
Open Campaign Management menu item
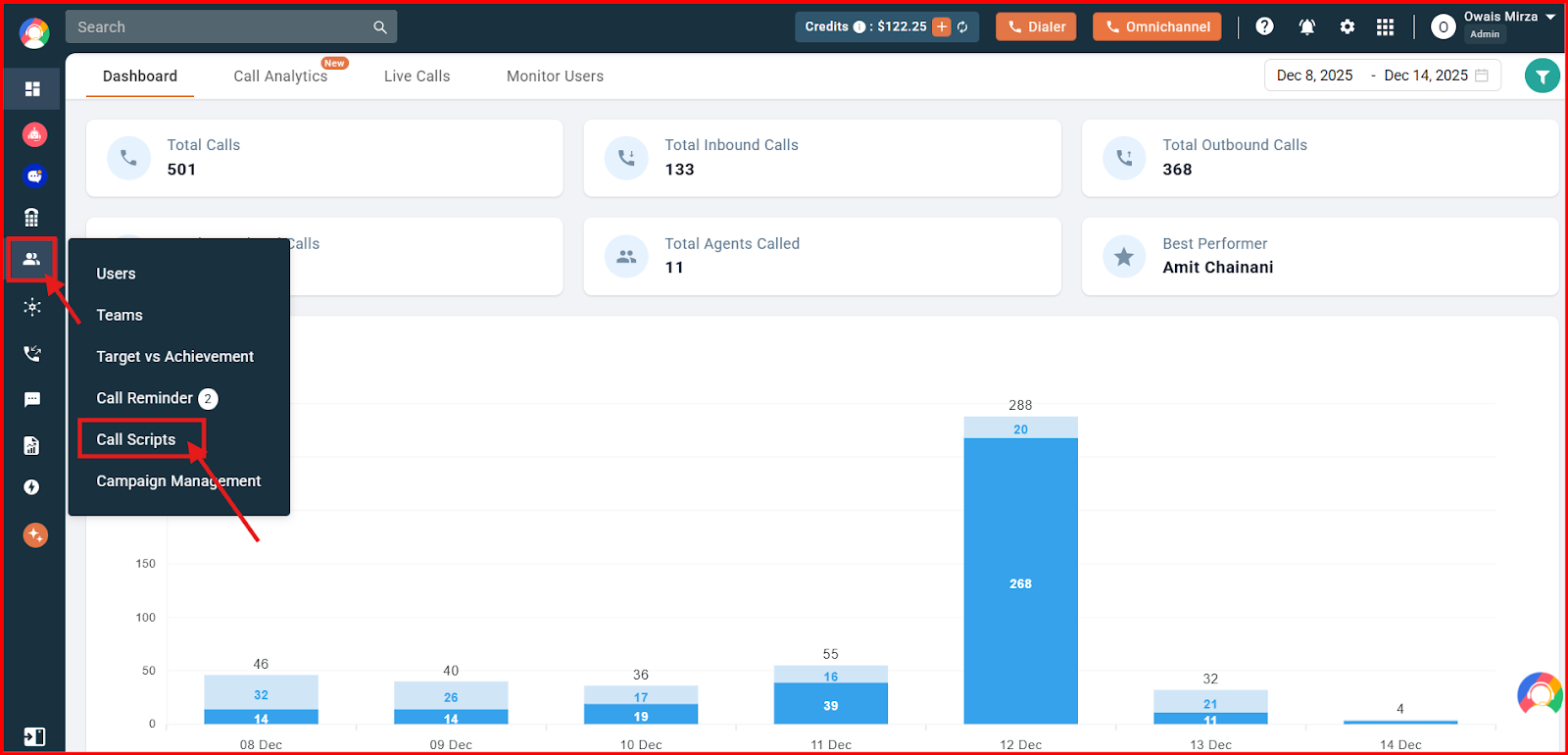pos(178,480)
